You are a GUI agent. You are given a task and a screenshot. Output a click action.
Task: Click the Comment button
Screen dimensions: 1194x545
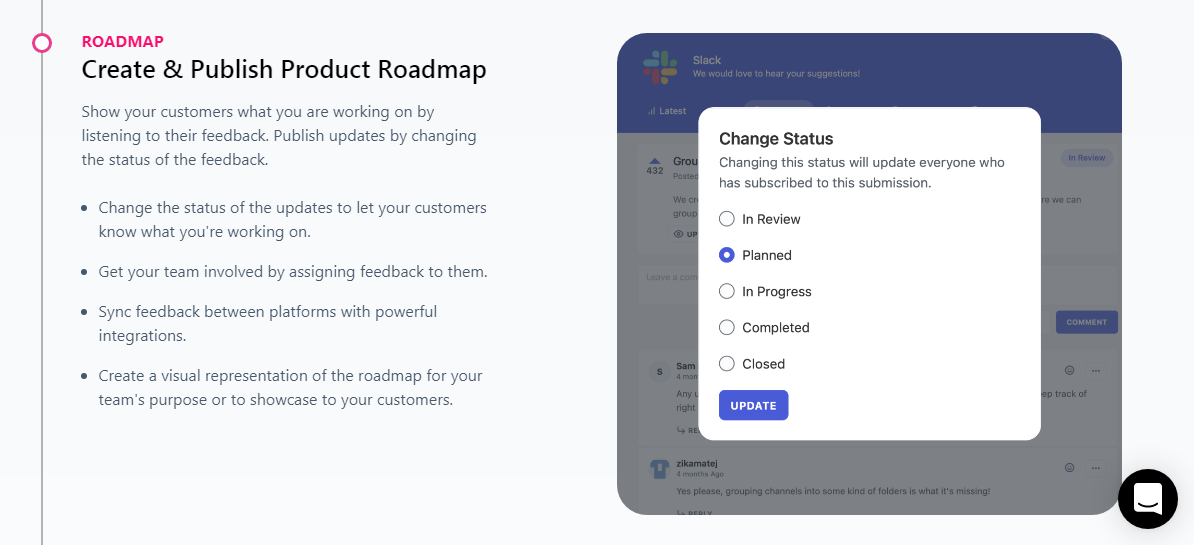[x=1086, y=322]
